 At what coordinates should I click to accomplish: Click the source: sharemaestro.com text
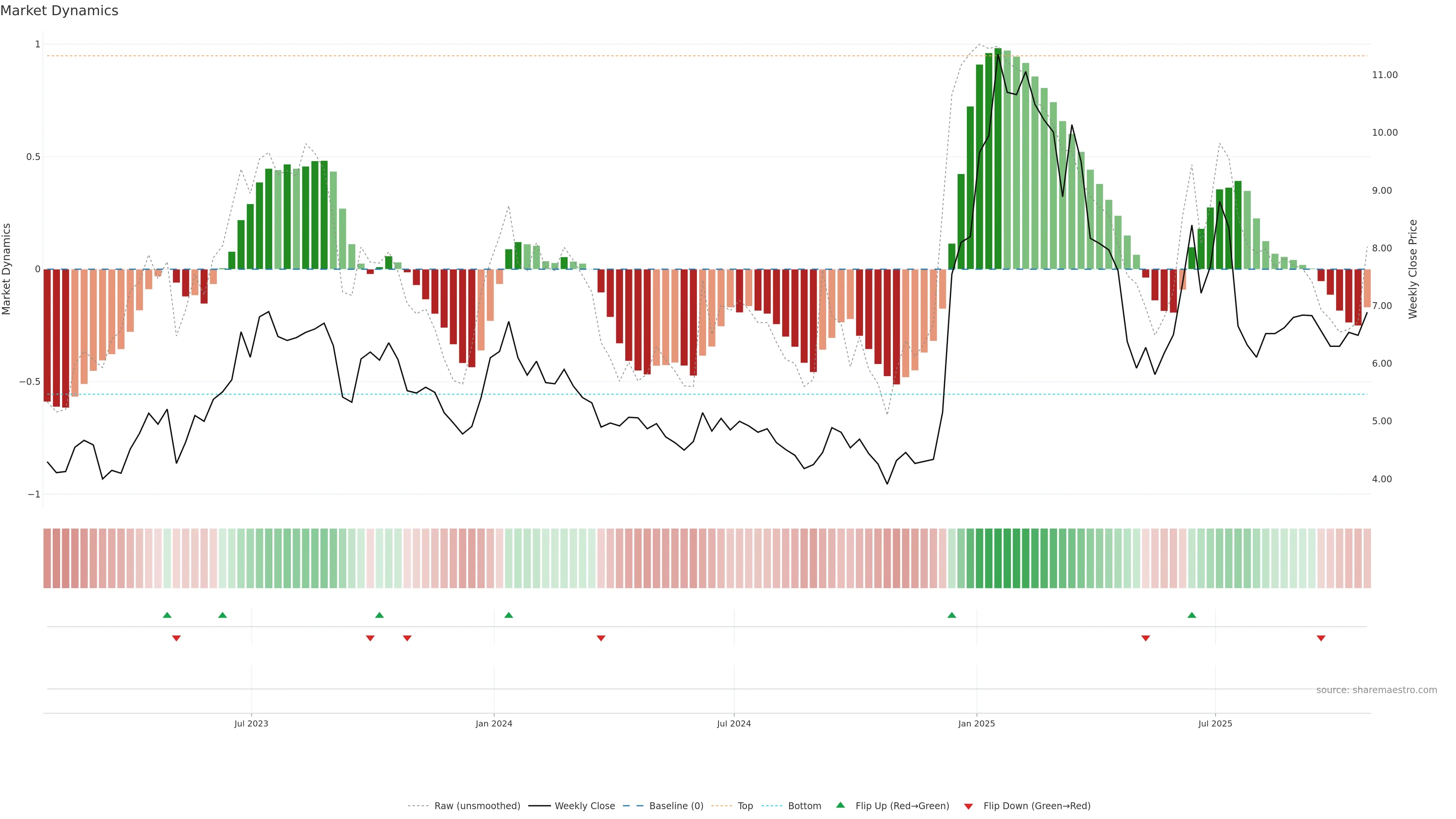pos(1376,690)
